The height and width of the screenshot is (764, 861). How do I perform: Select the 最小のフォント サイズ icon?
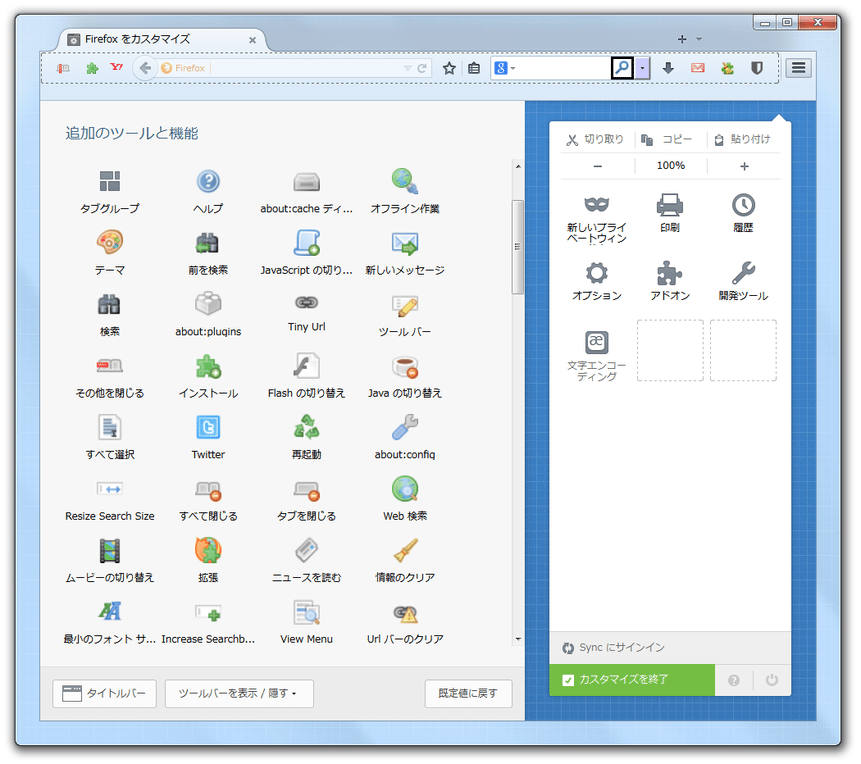point(110,611)
